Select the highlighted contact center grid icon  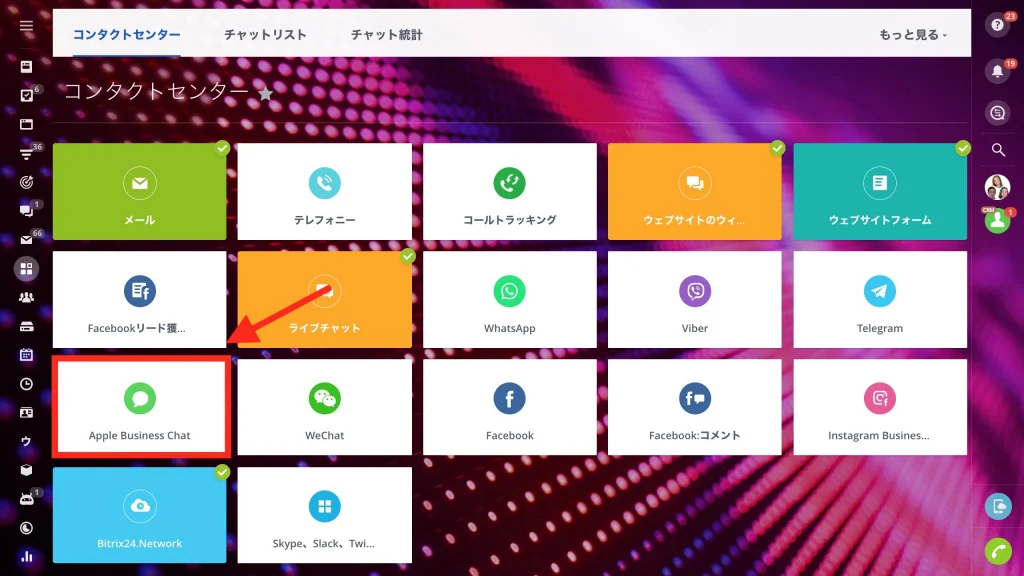point(26,268)
